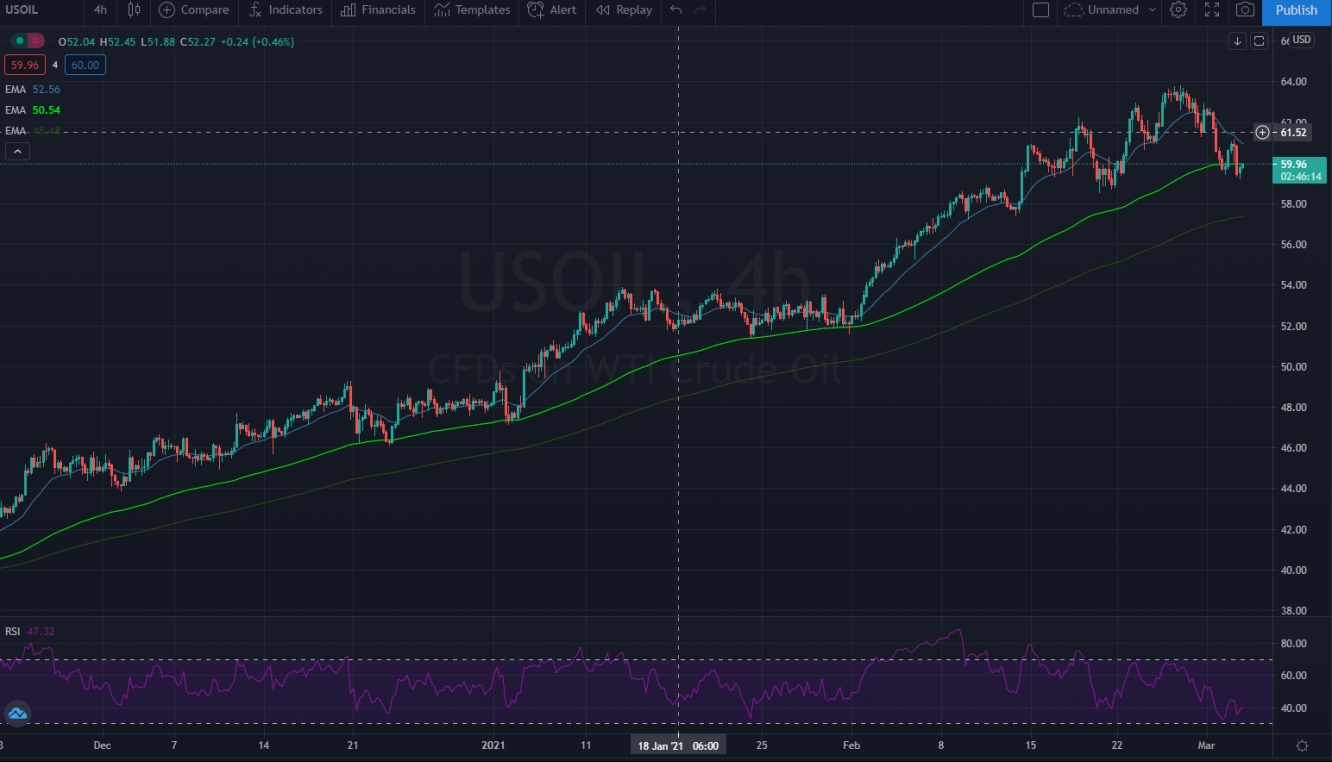1332x762 pixels.
Task: Collapse the indicator legend with chevron
Action: click(17, 151)
